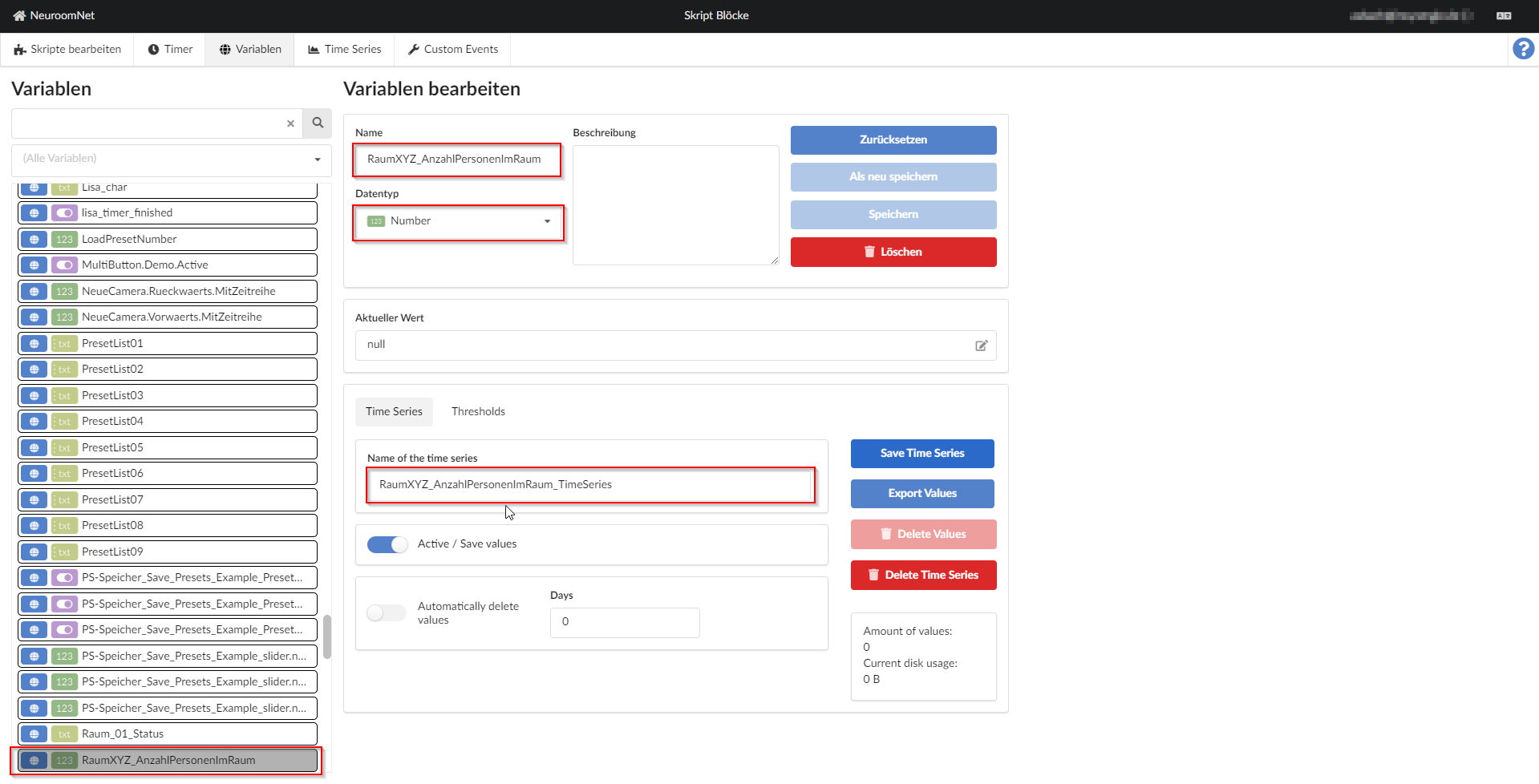Click toggle type icon of MultiButton.Demo.Active

[x=64, y=265]
